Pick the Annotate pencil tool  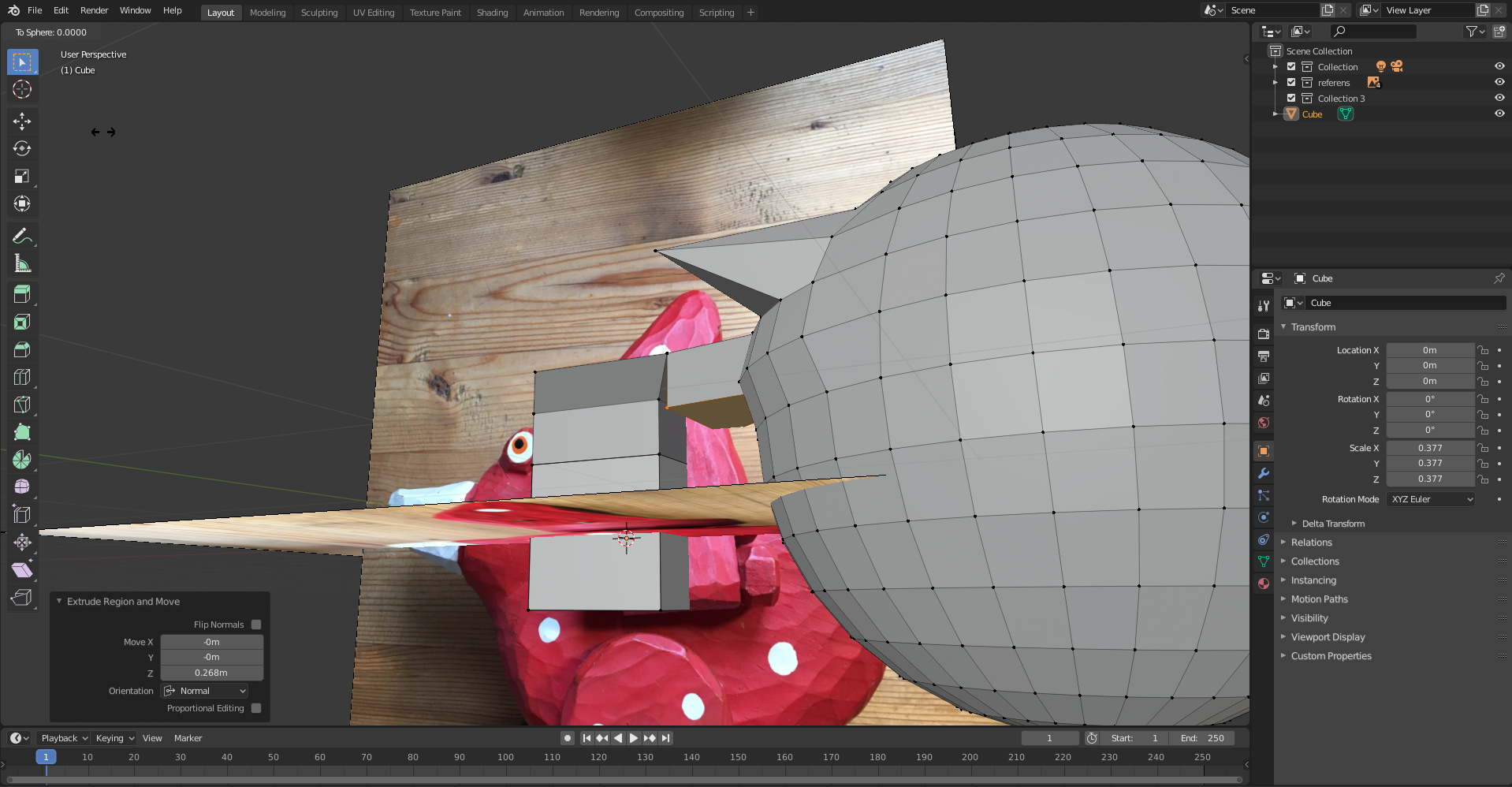point(22,236)
